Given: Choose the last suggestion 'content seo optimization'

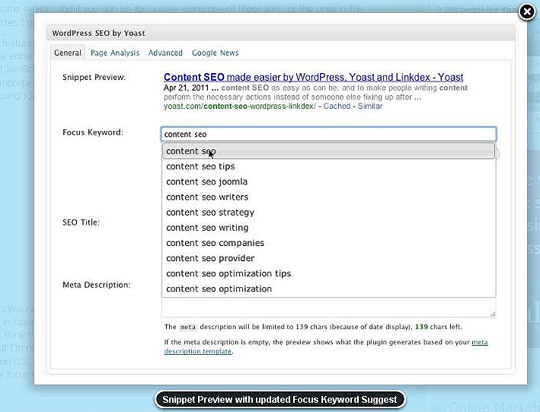Looking at the screenshot, I should pyautogui.click(x=329, y=289).
